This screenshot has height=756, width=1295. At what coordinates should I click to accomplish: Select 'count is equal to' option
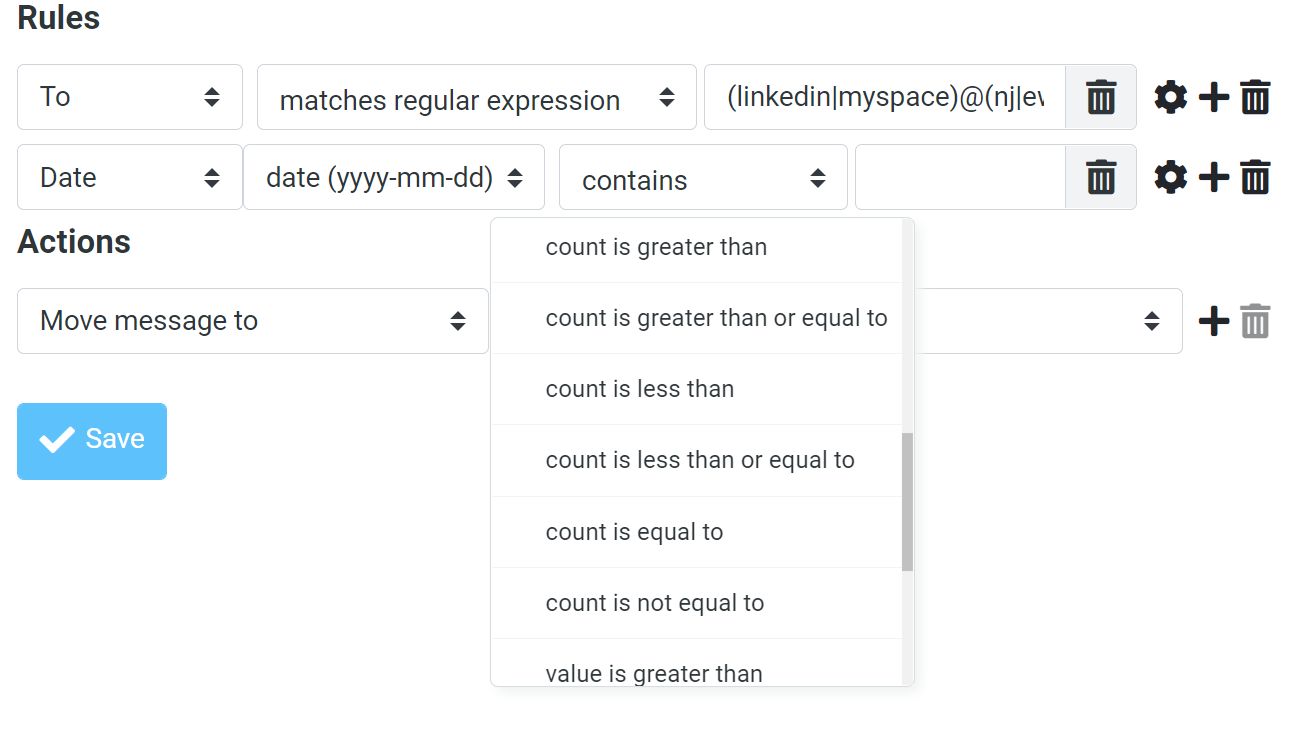coord(634,531)
